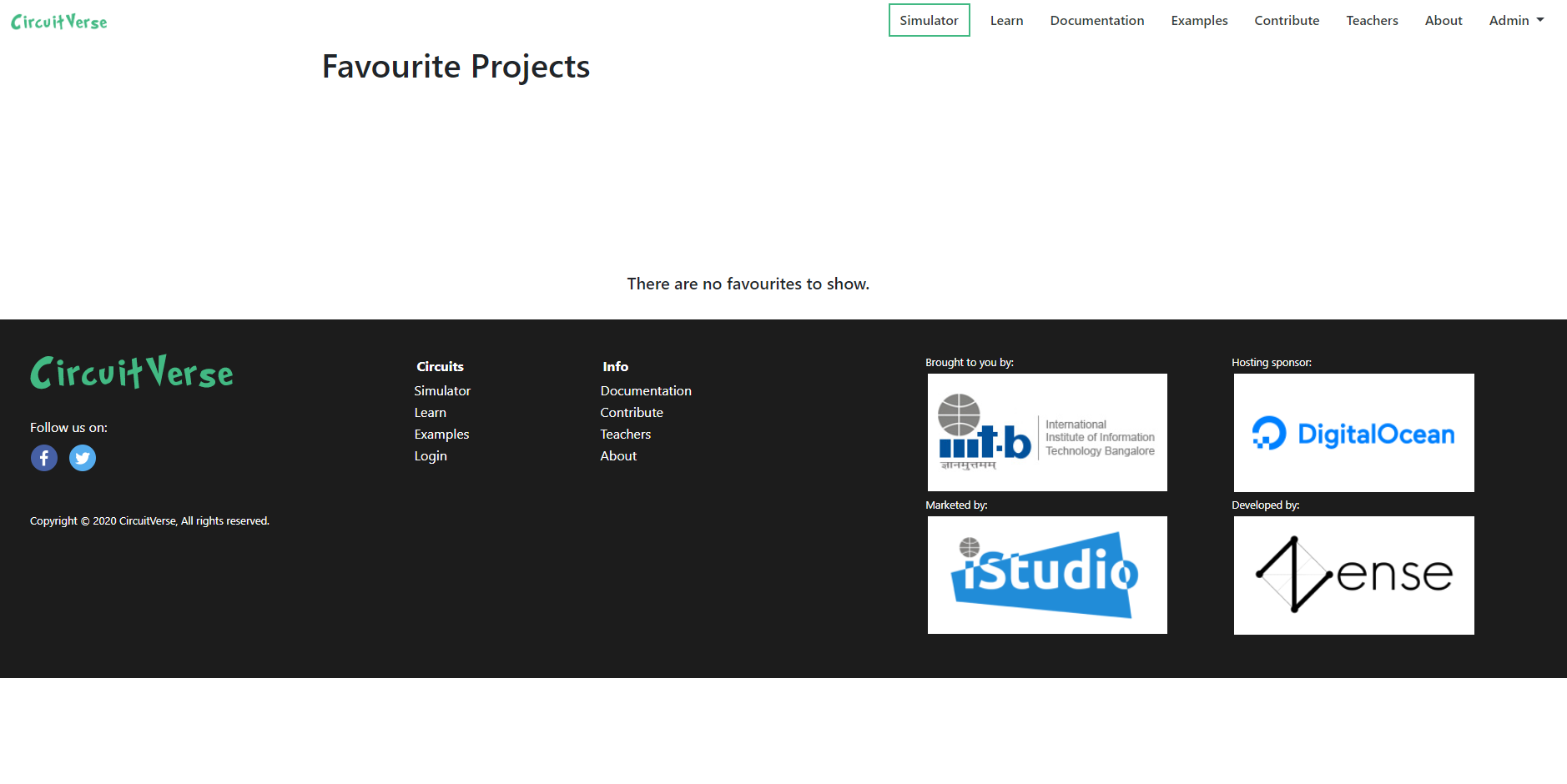Open the DigitalOcean hosting sponsor logo
The width and height of the screenshot is (1567, 784).
1353,433
